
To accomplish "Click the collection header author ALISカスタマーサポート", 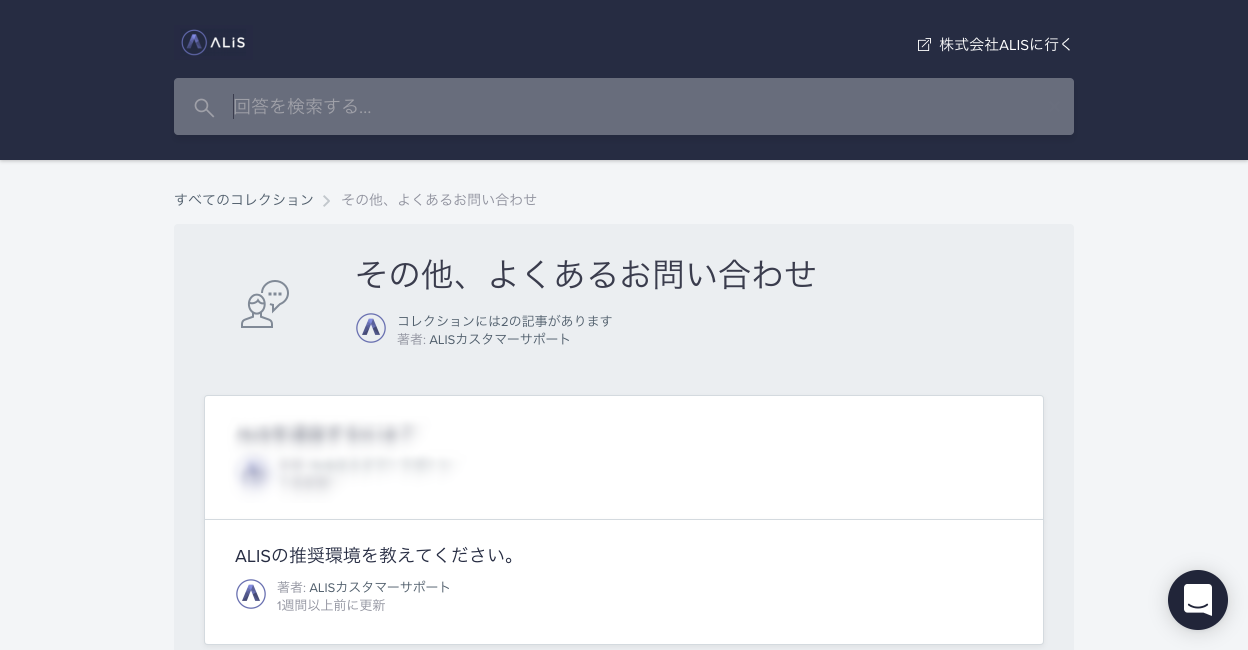I will (x=499, y=339).
